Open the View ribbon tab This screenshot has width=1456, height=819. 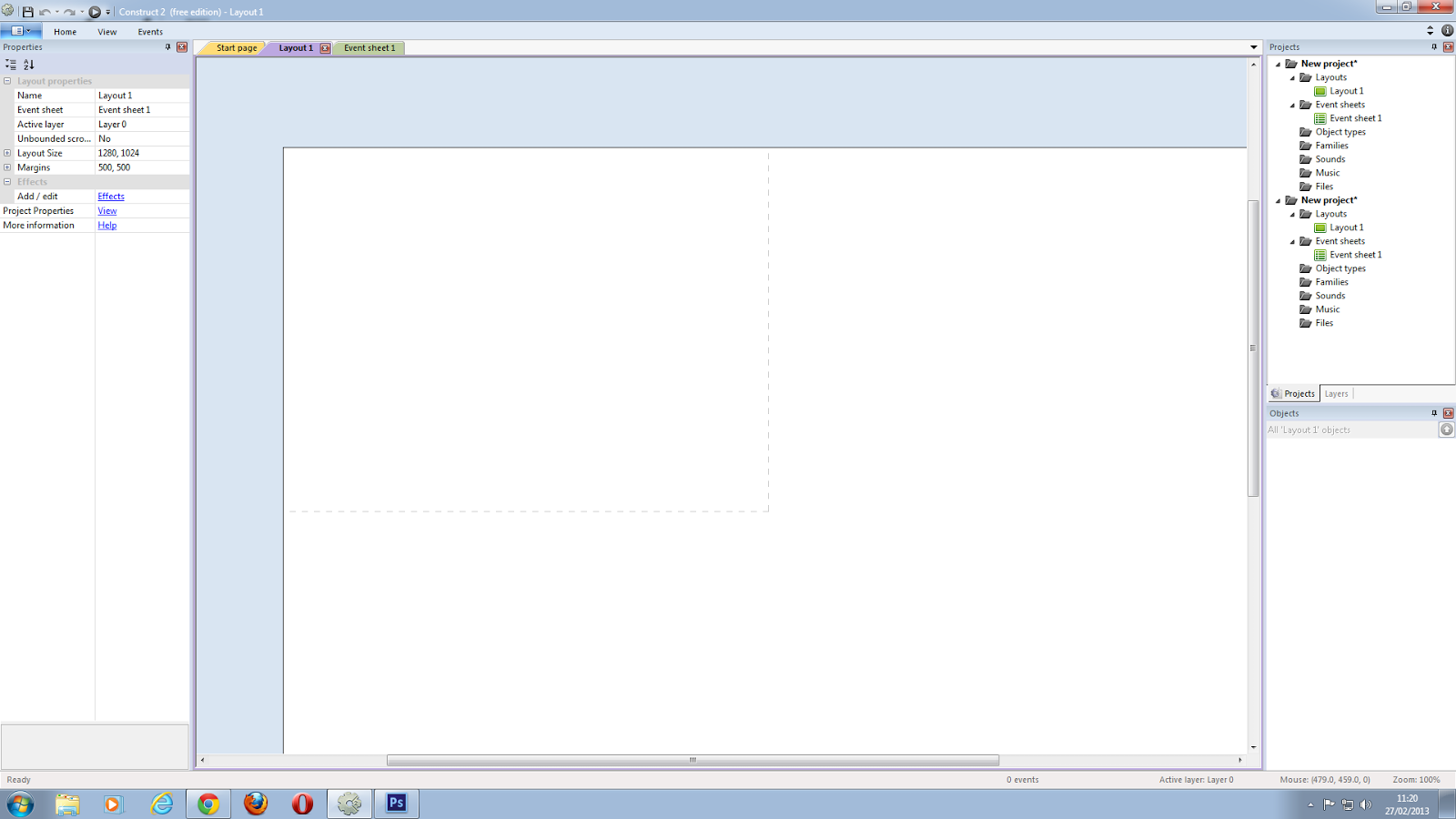[x=107, y=32]
